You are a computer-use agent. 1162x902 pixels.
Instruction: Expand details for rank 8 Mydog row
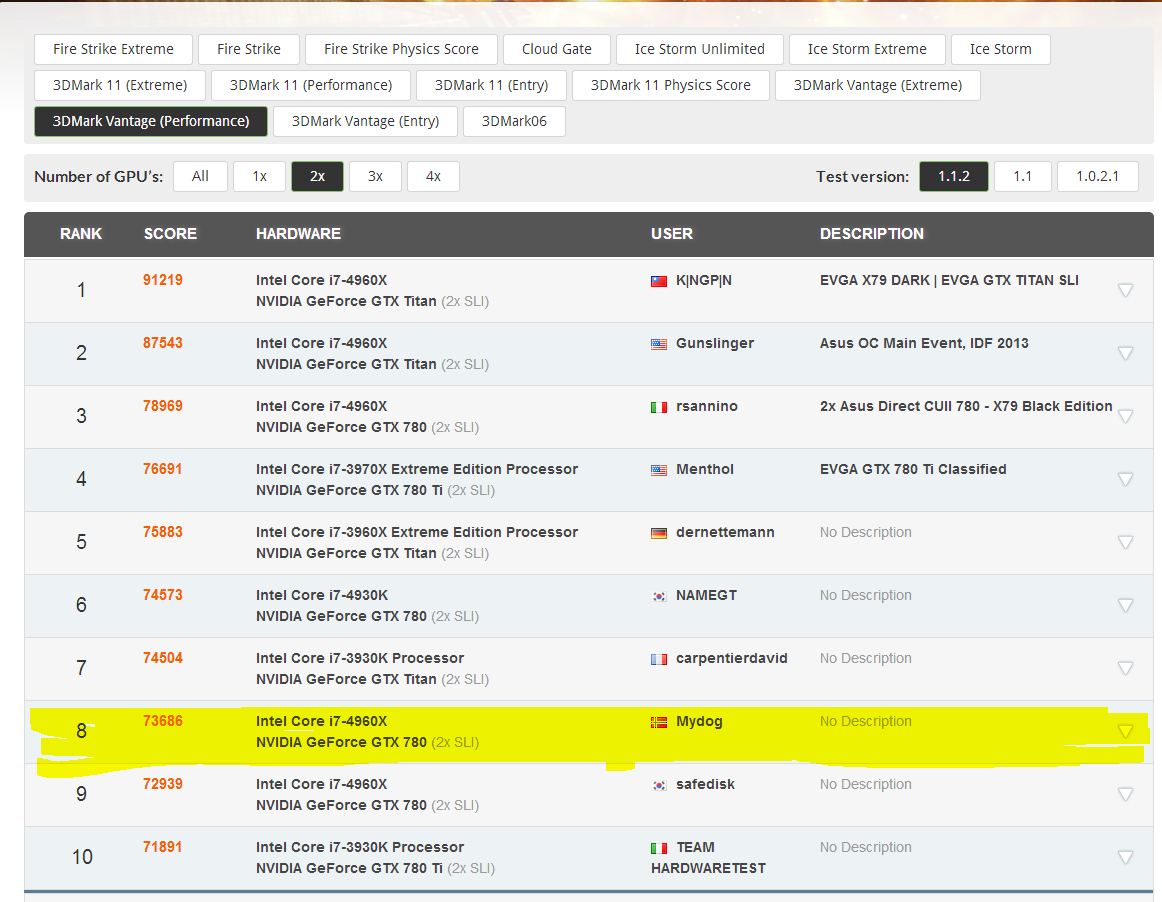[1125, 732]
